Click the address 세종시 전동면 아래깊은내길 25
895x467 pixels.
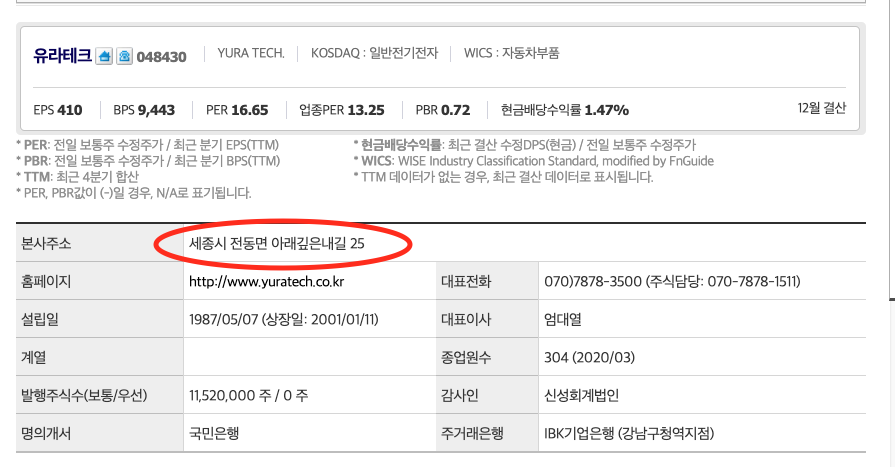[x=276, y=244]
